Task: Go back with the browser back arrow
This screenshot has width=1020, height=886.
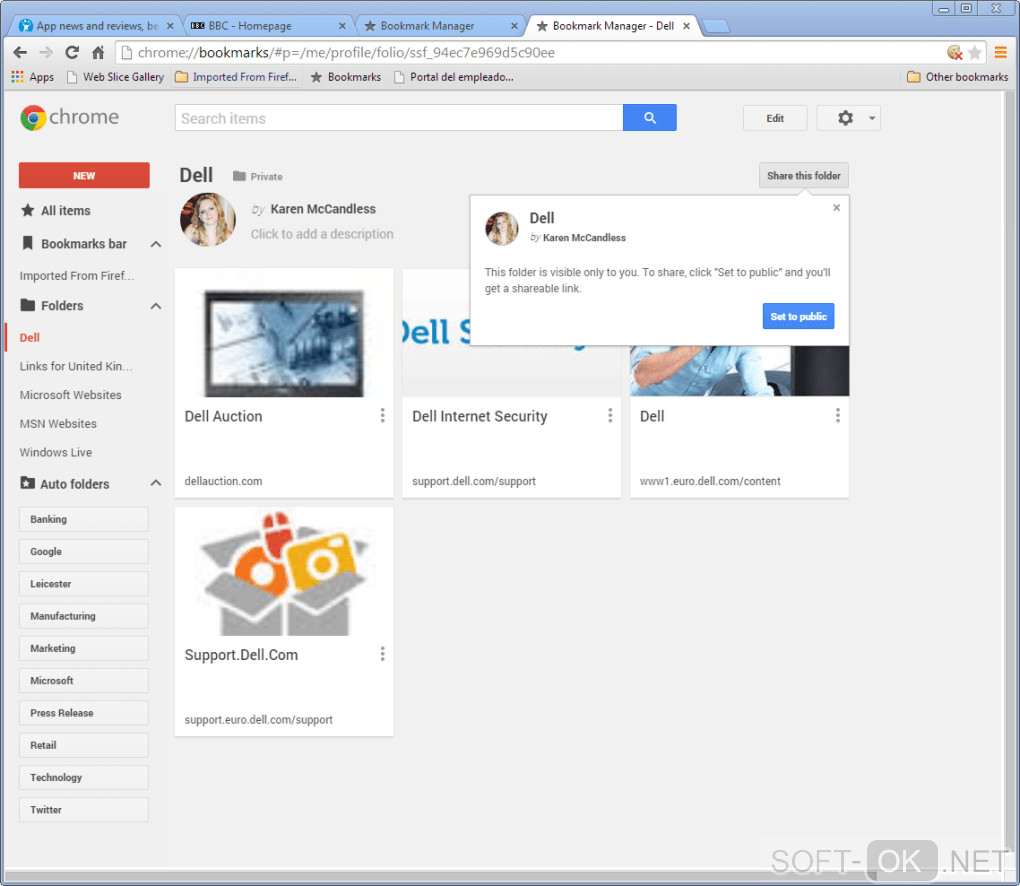Action: click(x=20, y=53)
